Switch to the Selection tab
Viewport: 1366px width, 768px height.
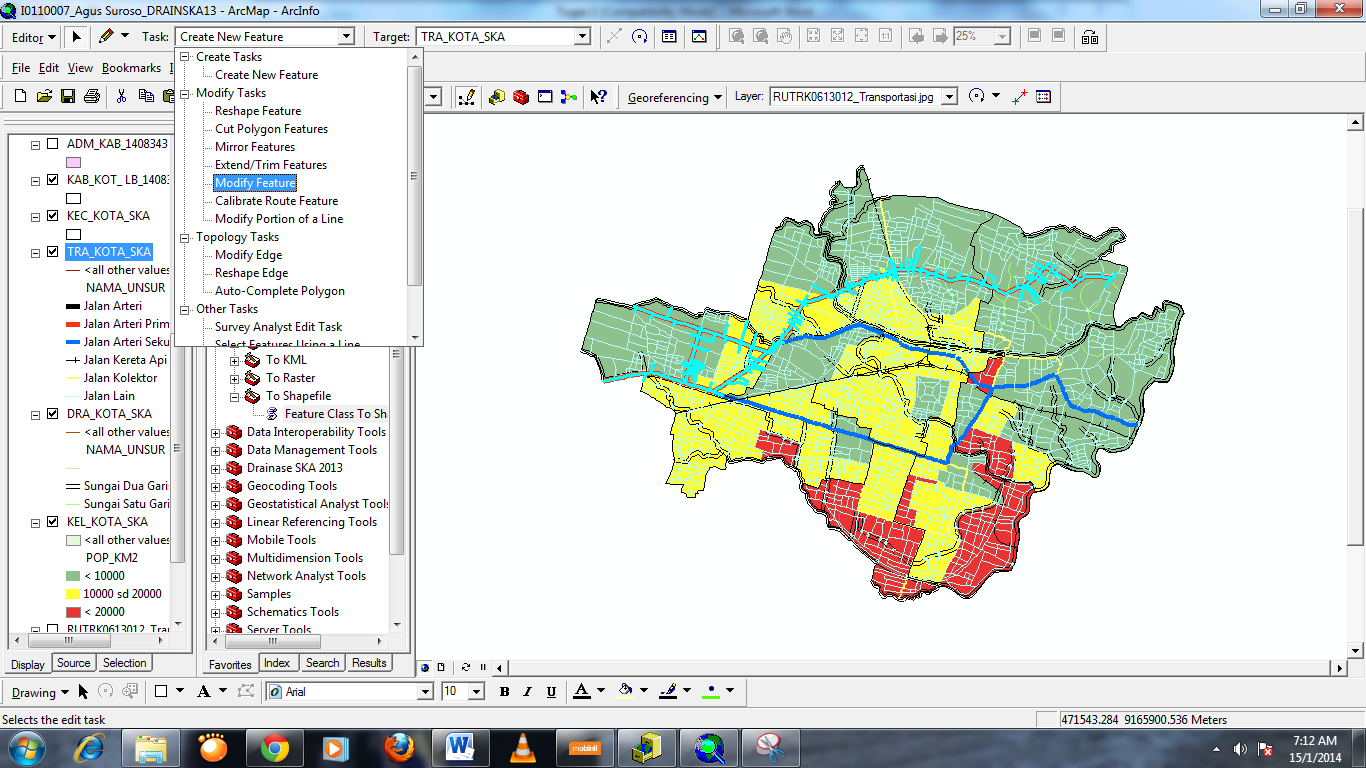[124, 663]
